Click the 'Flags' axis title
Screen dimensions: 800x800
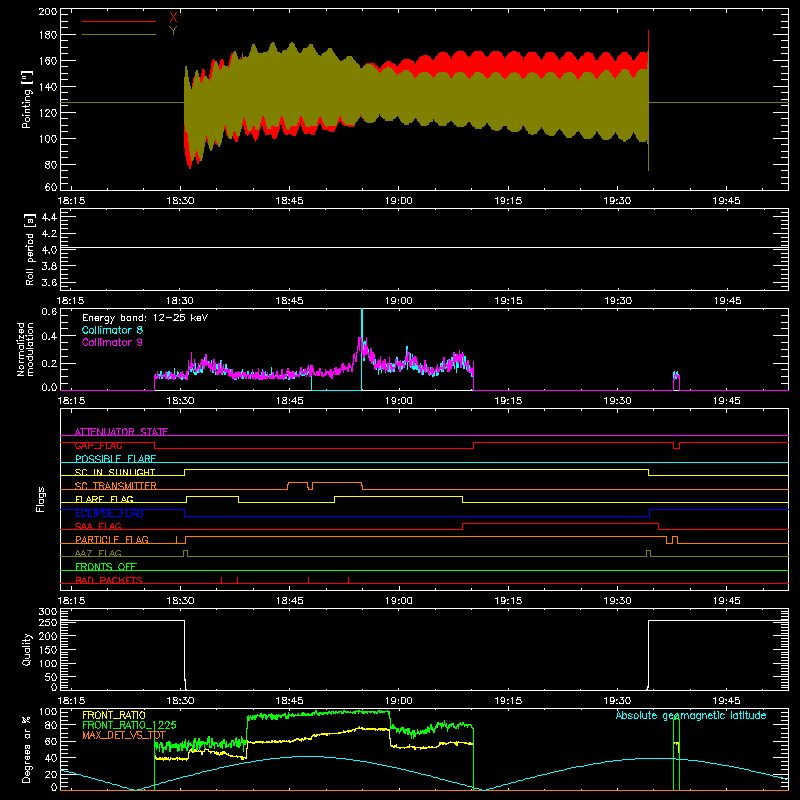[x=40, y=499]
